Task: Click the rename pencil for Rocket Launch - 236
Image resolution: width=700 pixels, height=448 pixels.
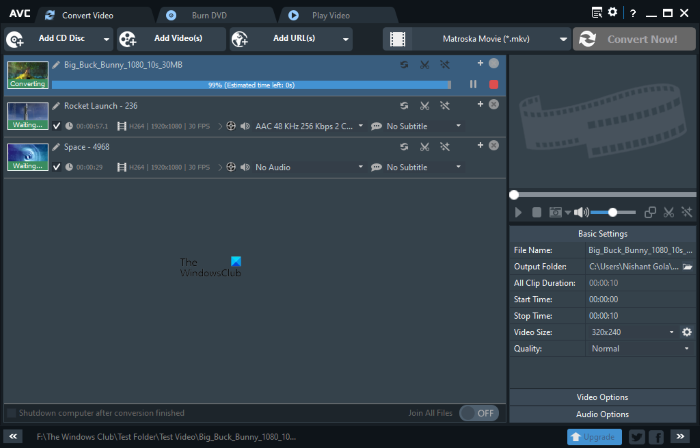Action: pyautogui.click(x=56, y=106)
